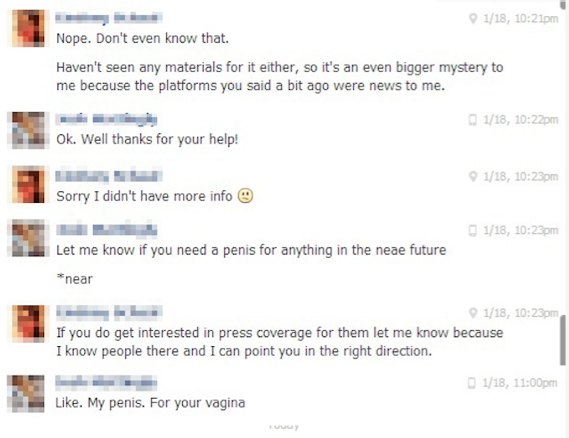This screenshot has width=569, height=438.
Task: Open sender name above 'Ok. Well thanks' message
Action: [x=106, y=119]
